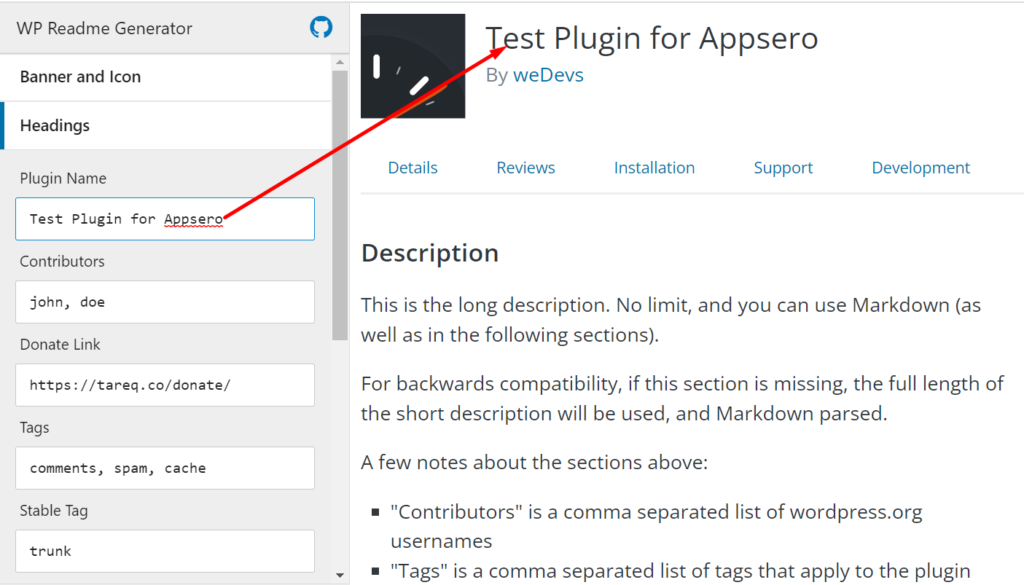Image resolution: width=1024 pixels, height=585 pixels.
Task: Click the WP Readme Generator title
Action: [x=104, y=28]
